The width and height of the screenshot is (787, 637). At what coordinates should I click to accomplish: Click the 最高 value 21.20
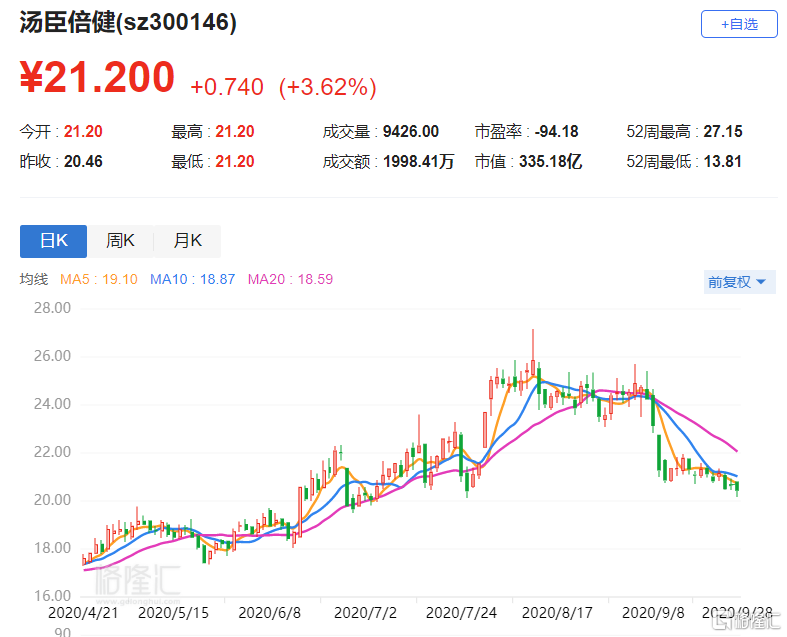point(234,132)
